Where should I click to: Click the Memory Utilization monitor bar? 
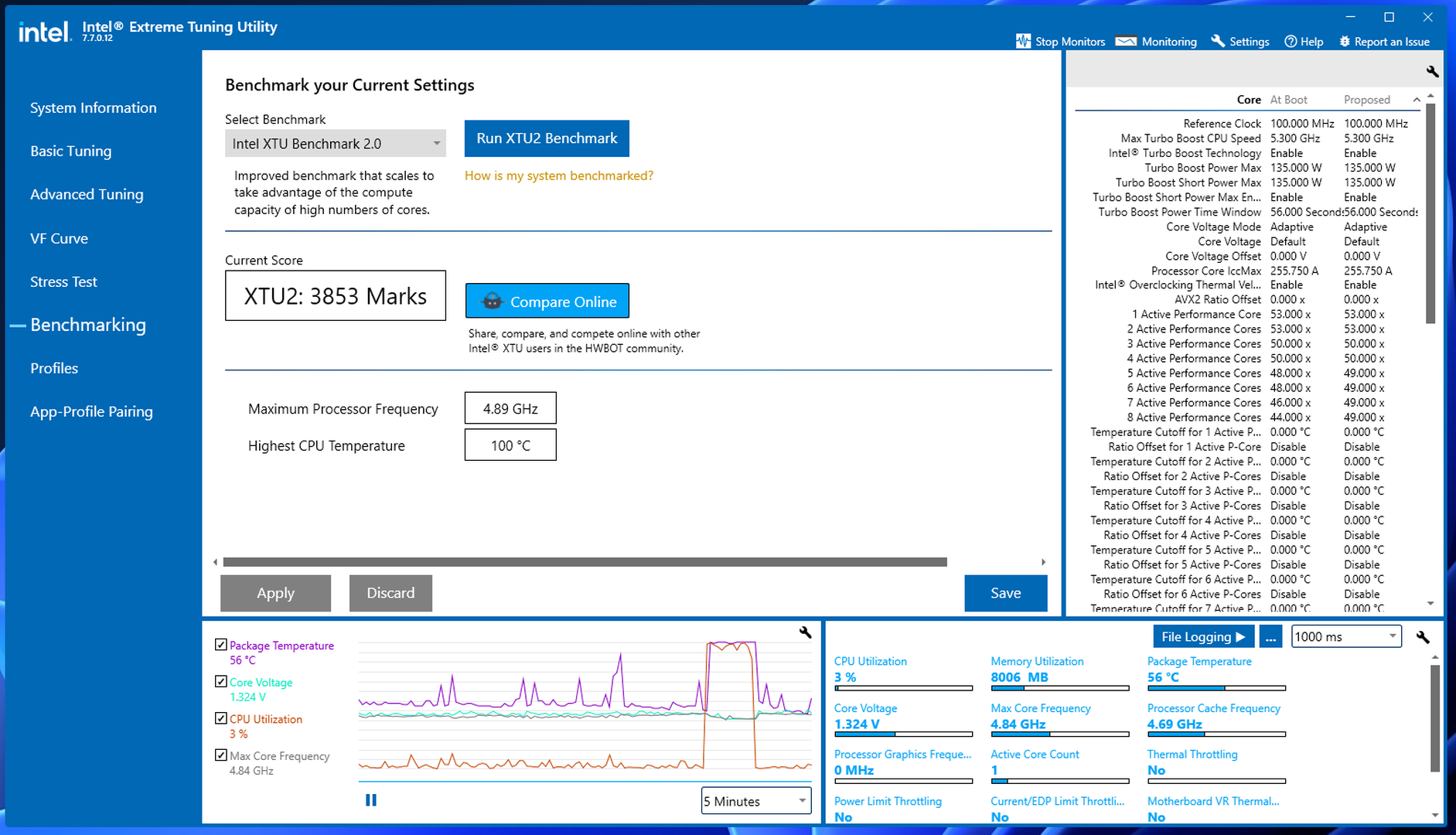[1060, 688]
